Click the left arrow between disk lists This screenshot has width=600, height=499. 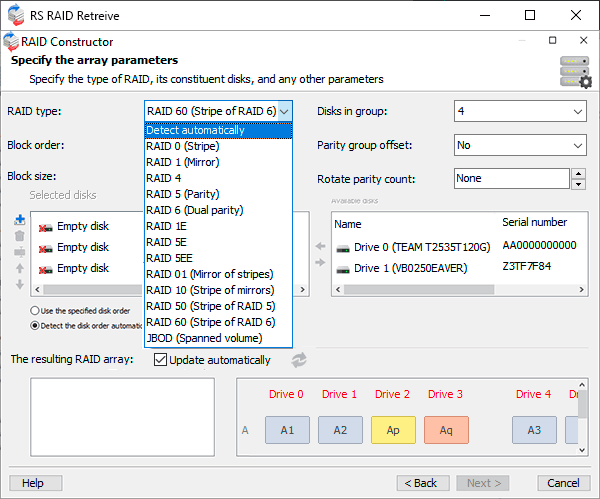320,246
